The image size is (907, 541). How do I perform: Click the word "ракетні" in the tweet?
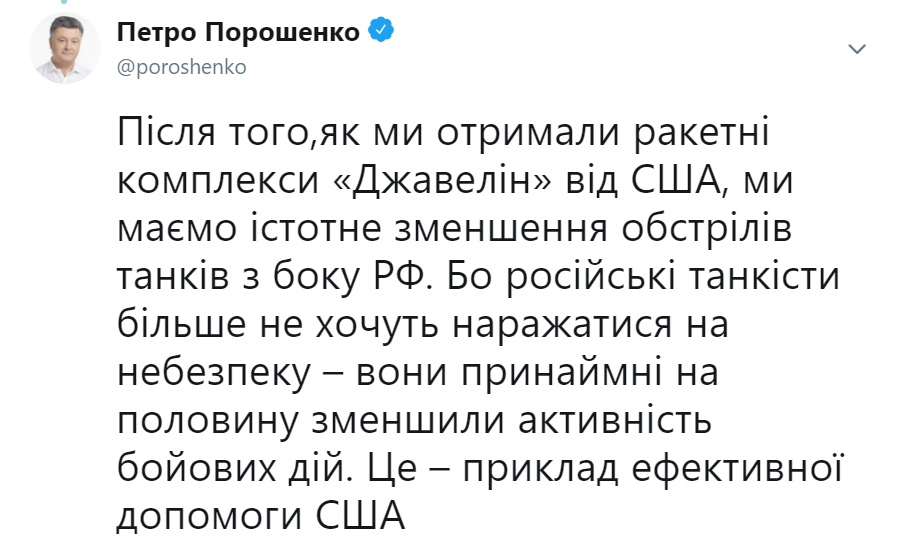702,134
